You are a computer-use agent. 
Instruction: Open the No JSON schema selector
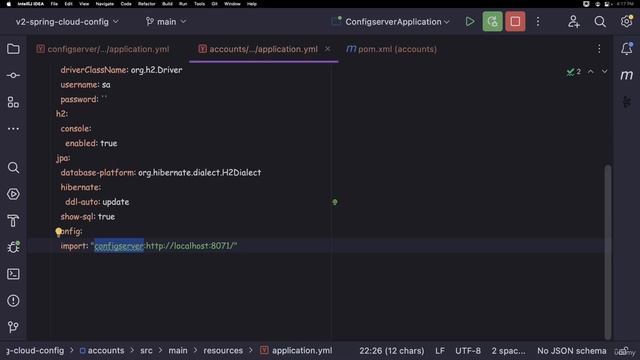pos(571,351)
